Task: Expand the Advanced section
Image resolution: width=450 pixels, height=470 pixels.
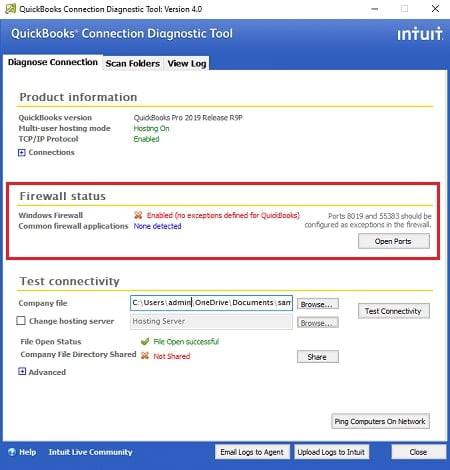Action: point(22,371)
